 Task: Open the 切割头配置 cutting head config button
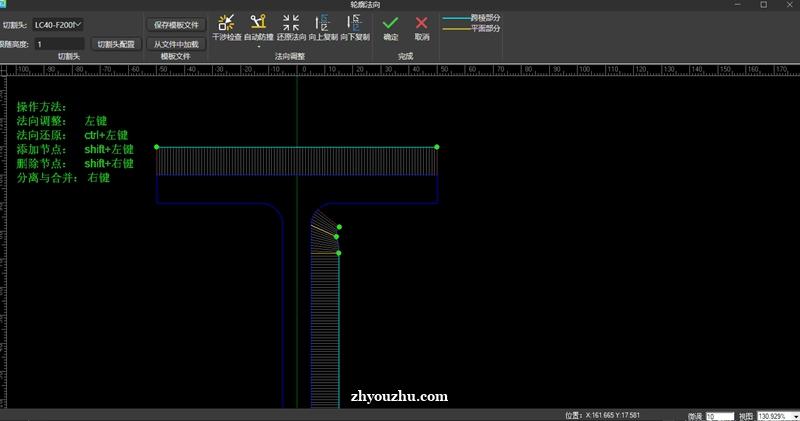point(116,44)
